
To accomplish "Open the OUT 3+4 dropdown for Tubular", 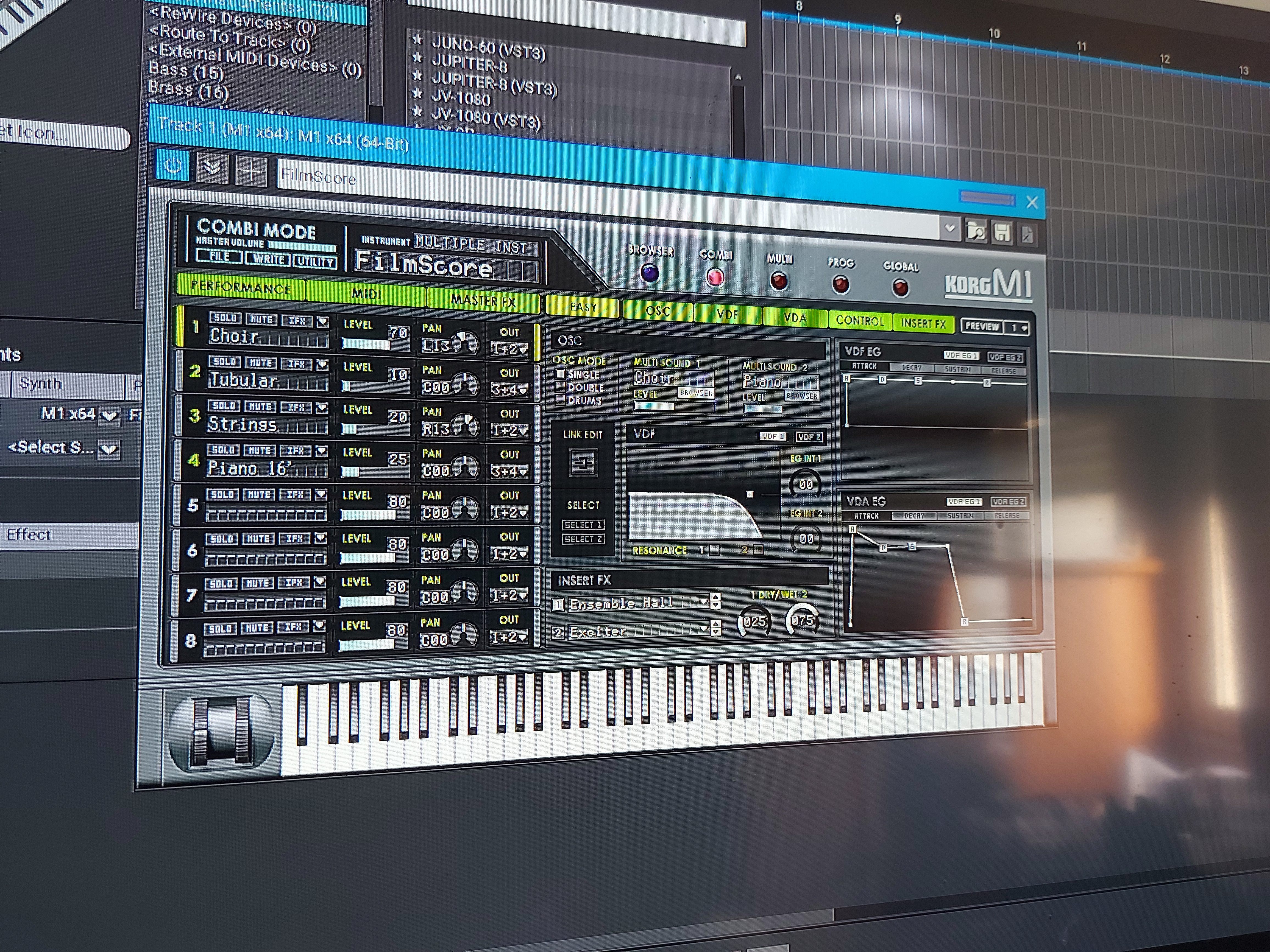I will point(509,390).
